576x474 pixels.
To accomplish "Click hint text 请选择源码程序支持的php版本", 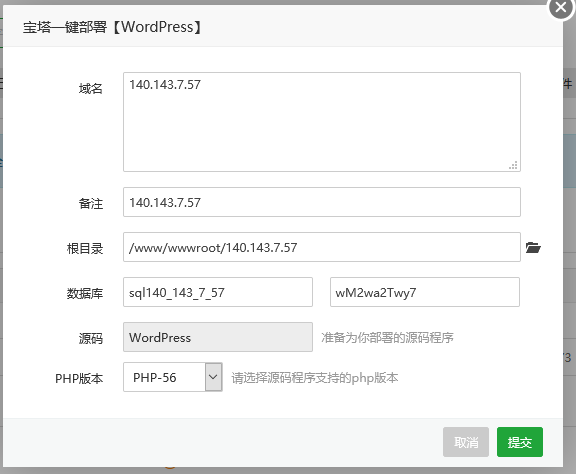I will [315, 378].
